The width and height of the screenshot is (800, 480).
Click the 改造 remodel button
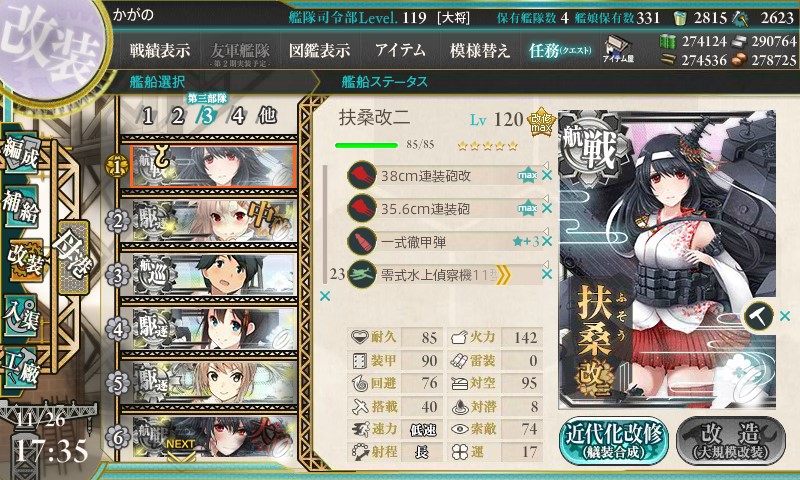[x=731, y=441]
